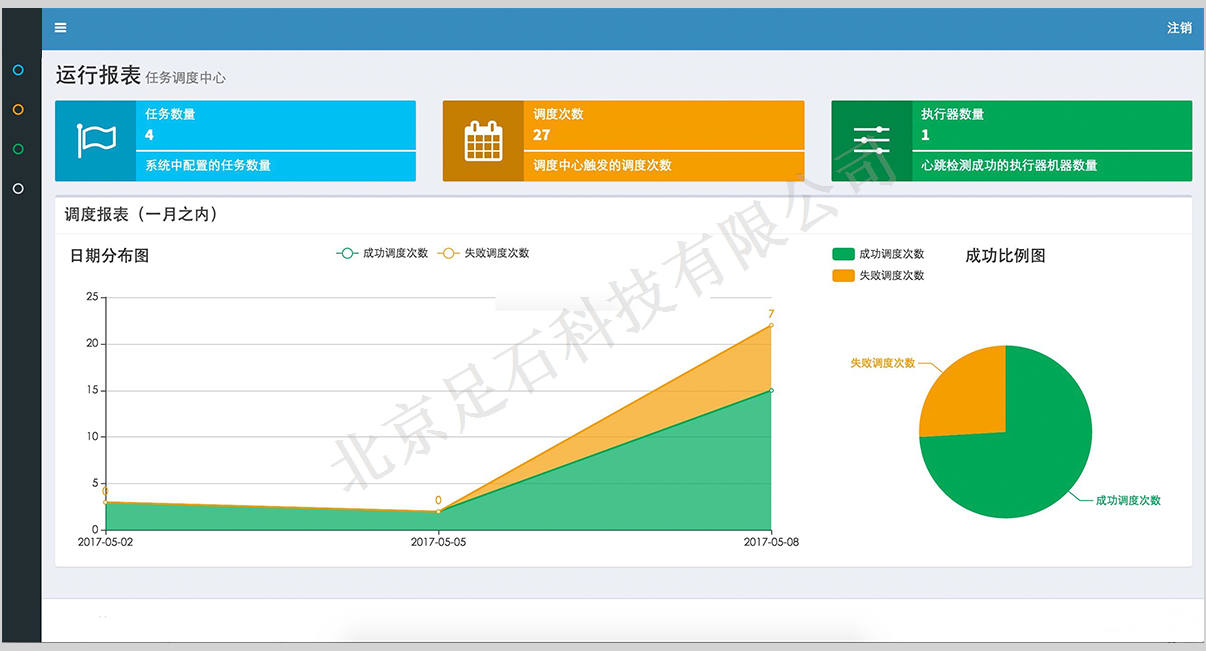This screenshot has width=1206, height=651.
Task: Click the orange circle sidebar icon
Action: [18, 109]
